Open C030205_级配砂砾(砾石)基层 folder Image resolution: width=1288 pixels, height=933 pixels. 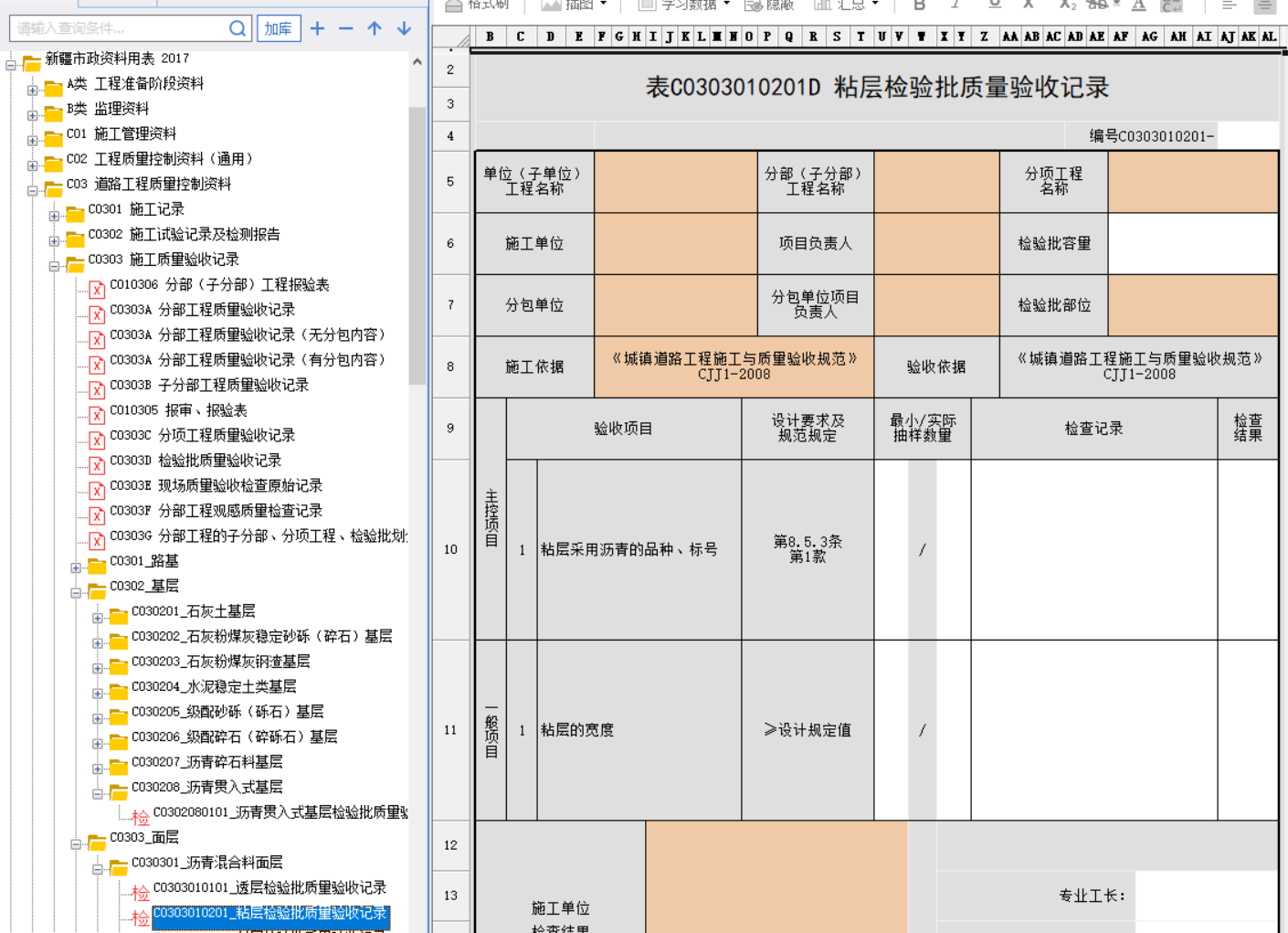coord(227,712)
